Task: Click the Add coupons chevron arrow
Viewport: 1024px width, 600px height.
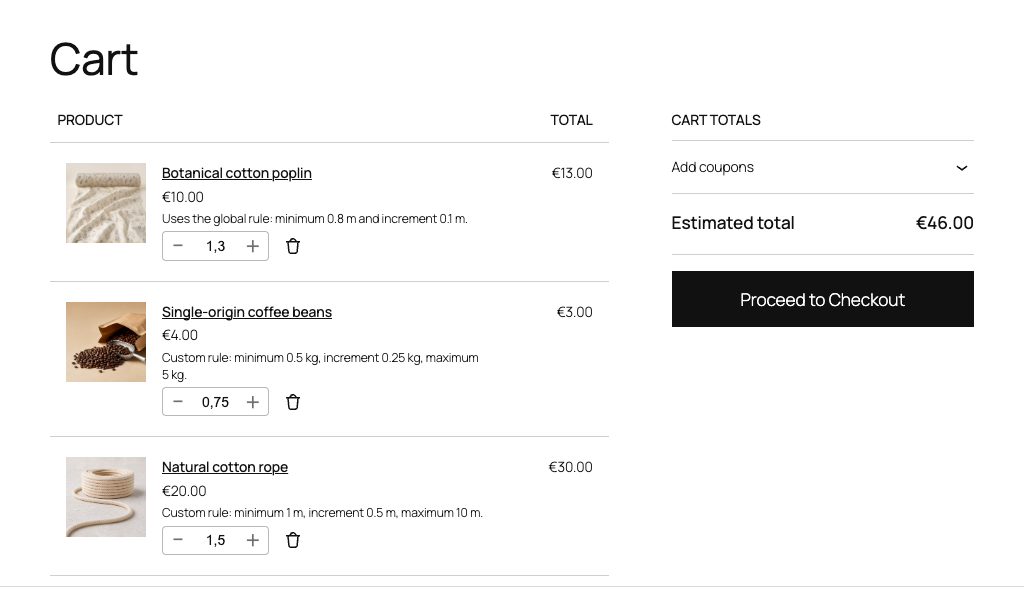Action: 961,168
